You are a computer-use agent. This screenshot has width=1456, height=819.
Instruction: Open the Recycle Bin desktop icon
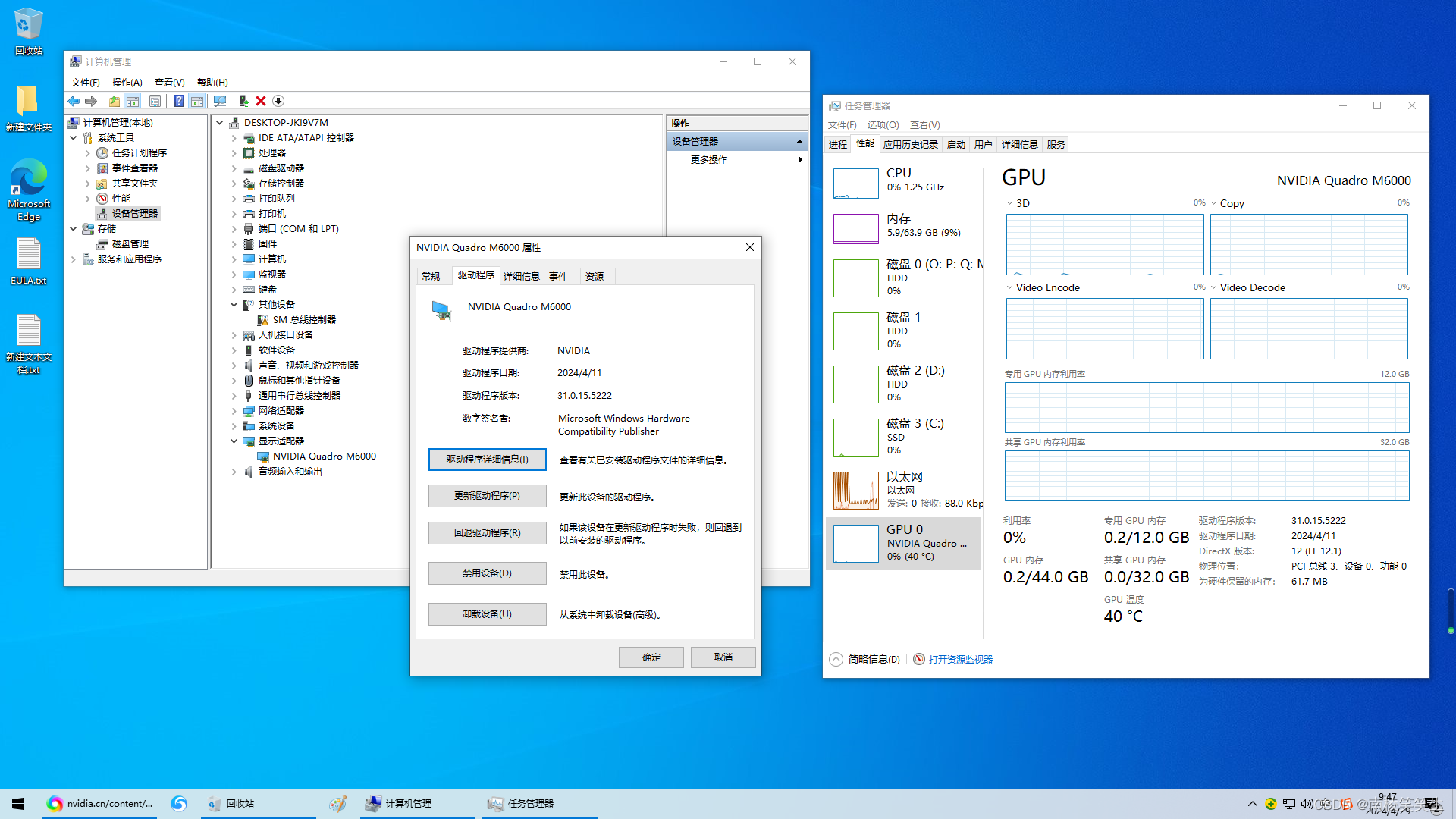[29, 32]
